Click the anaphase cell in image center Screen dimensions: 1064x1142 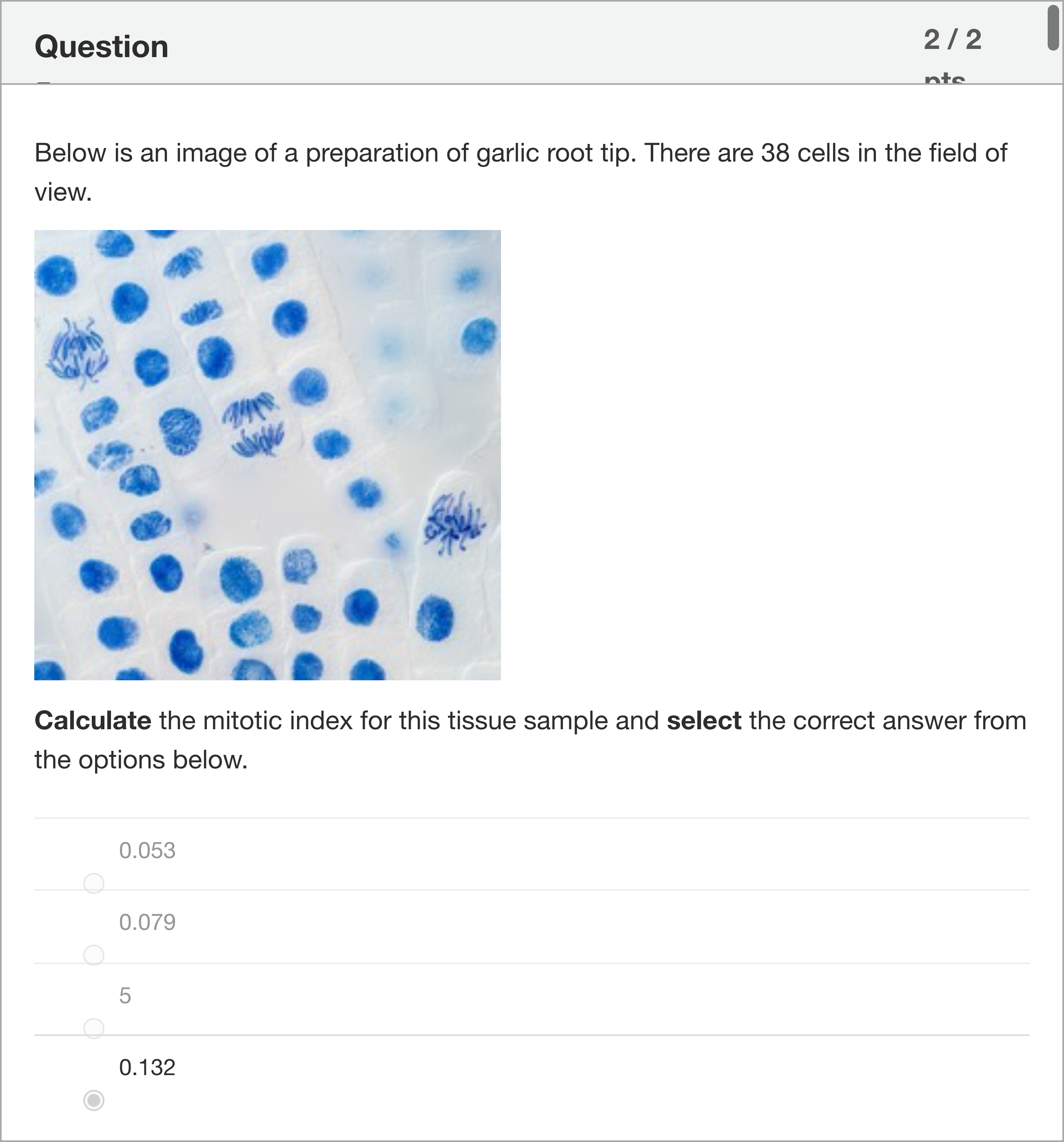point(254,425)
